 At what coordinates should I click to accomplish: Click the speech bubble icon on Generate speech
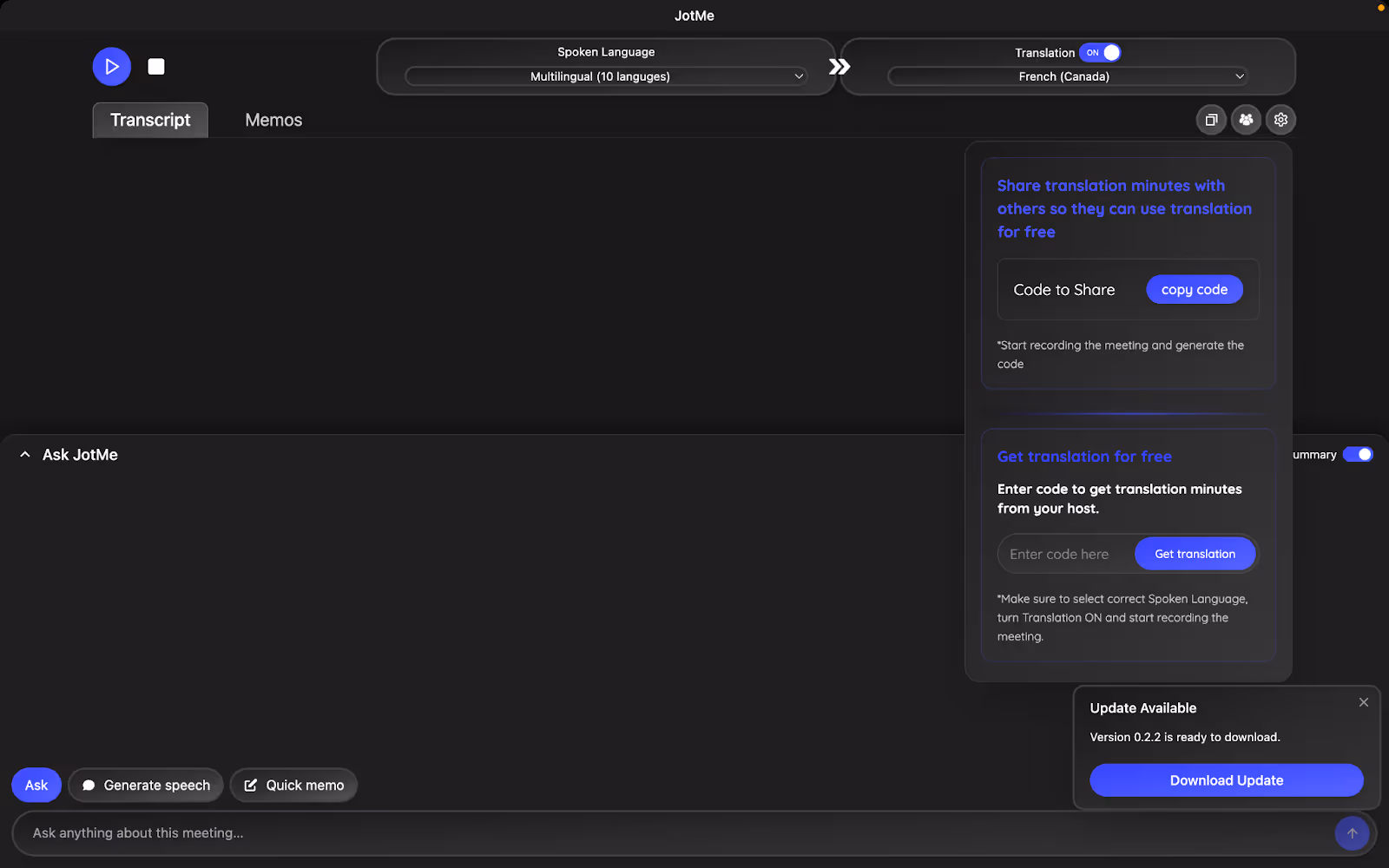click(88, 785)
